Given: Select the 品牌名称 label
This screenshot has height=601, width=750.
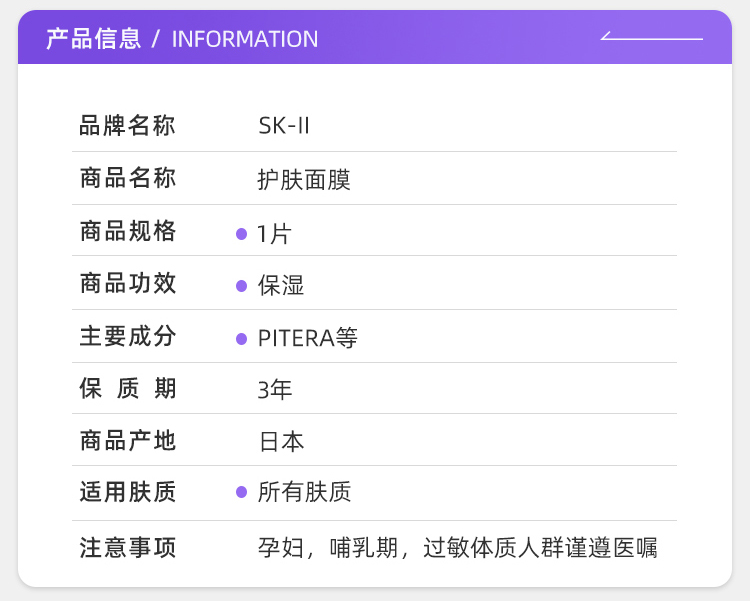Looking at the screenshot, I should coord(127,126).
